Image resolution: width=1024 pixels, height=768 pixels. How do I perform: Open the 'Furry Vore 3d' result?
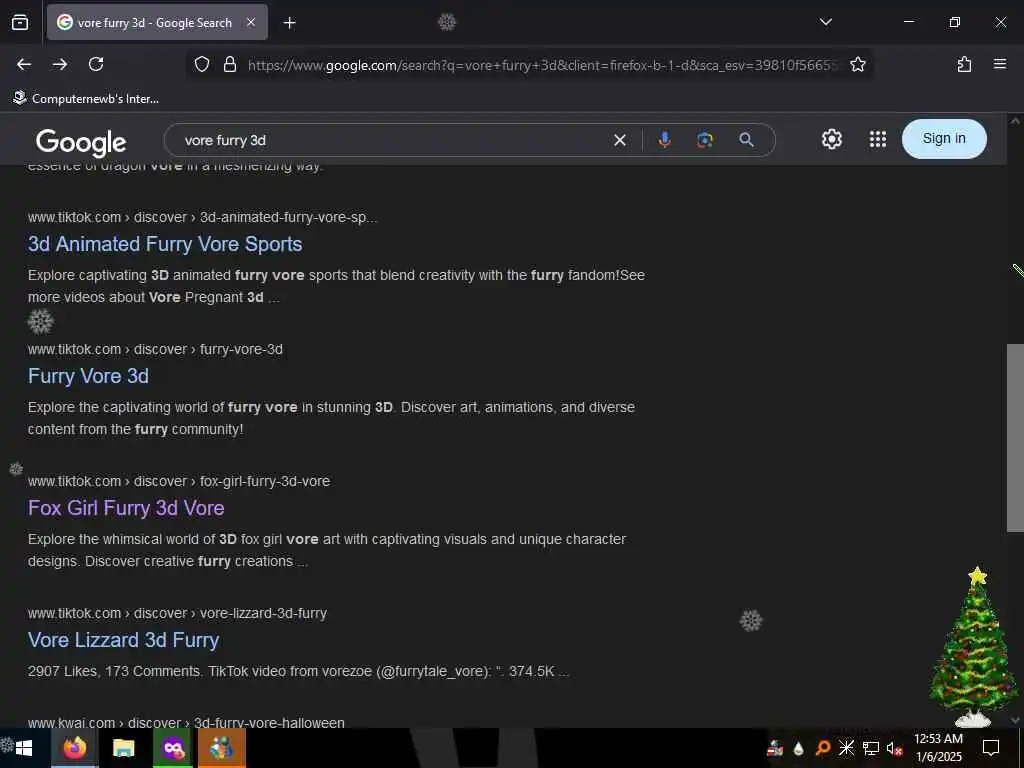tap(88, 376)
